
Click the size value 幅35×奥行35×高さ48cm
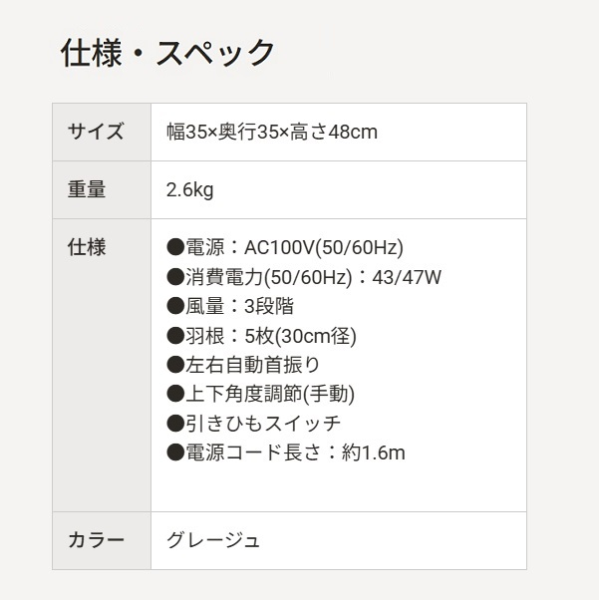click(x=272, y=132)
